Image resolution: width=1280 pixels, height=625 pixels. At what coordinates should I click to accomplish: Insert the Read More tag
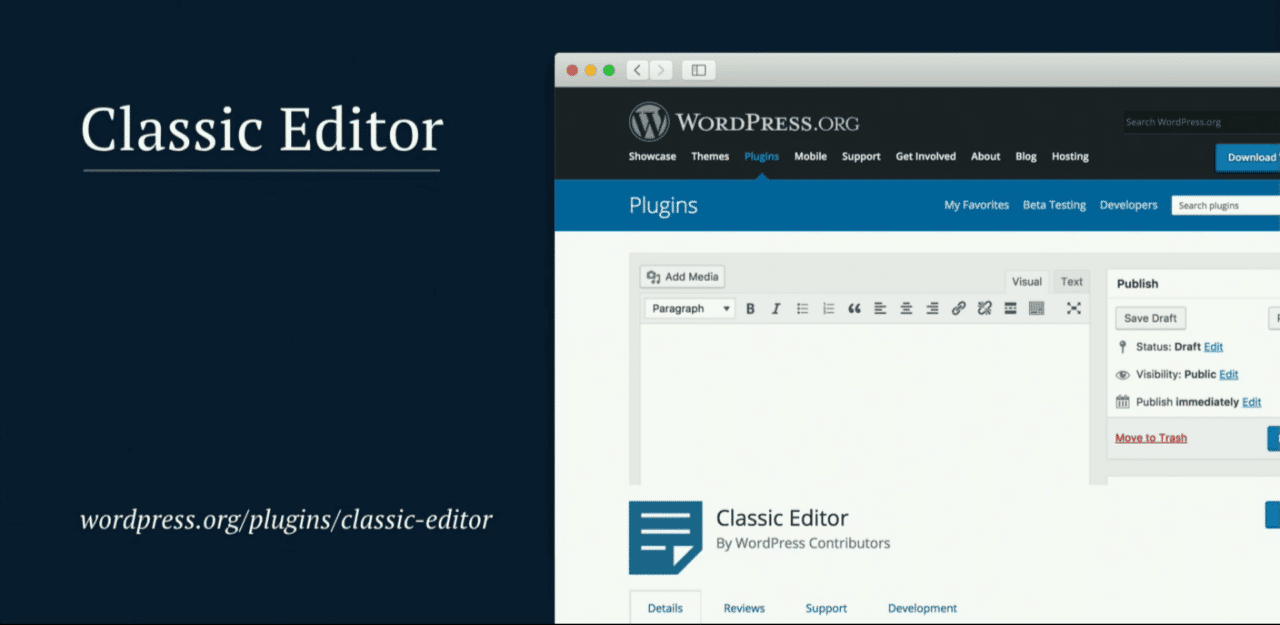(1009, 308)
